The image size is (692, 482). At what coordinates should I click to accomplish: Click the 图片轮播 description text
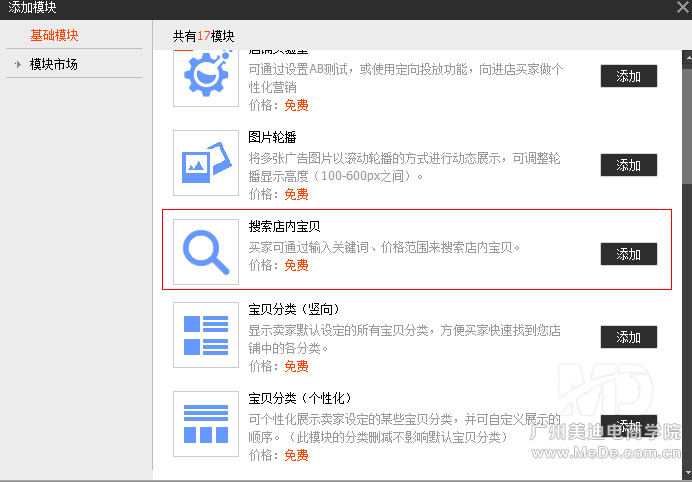(x=404, y=167)
